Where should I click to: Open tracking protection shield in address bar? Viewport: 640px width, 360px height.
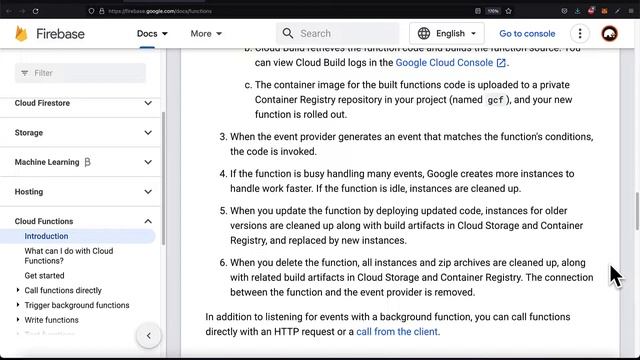point(91,11)
